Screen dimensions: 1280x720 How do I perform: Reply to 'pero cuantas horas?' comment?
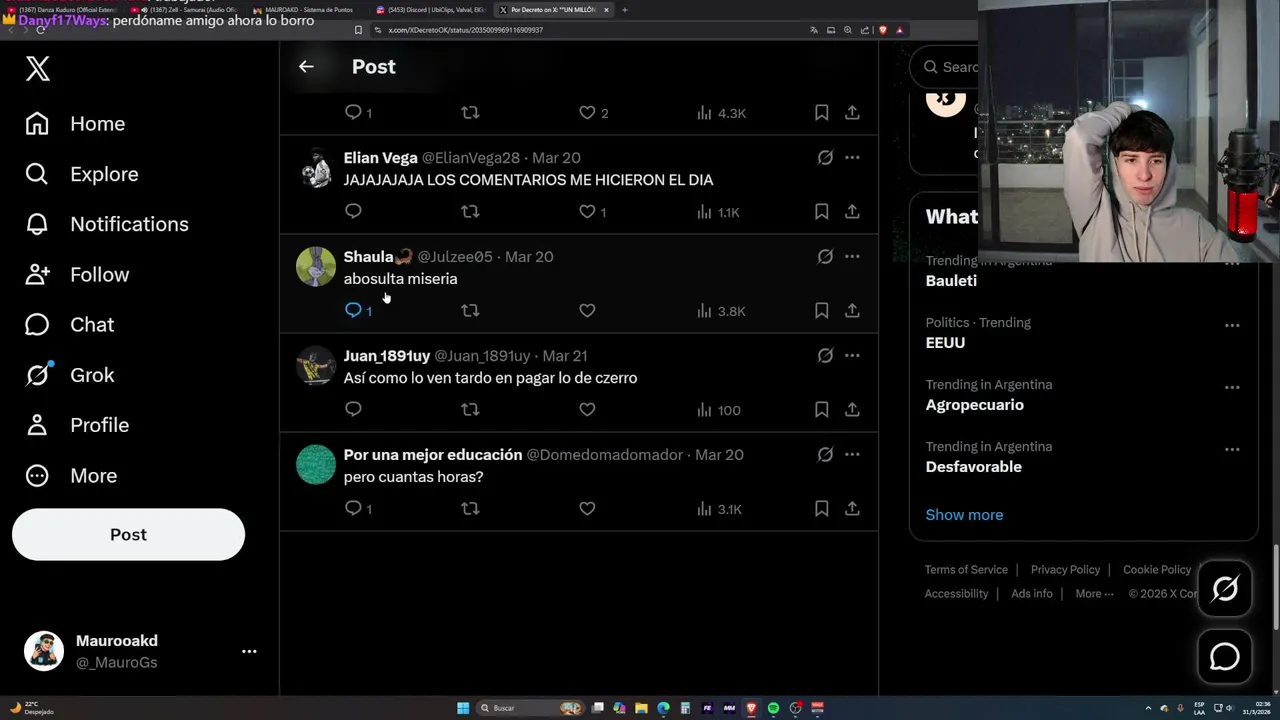(358, 508)
